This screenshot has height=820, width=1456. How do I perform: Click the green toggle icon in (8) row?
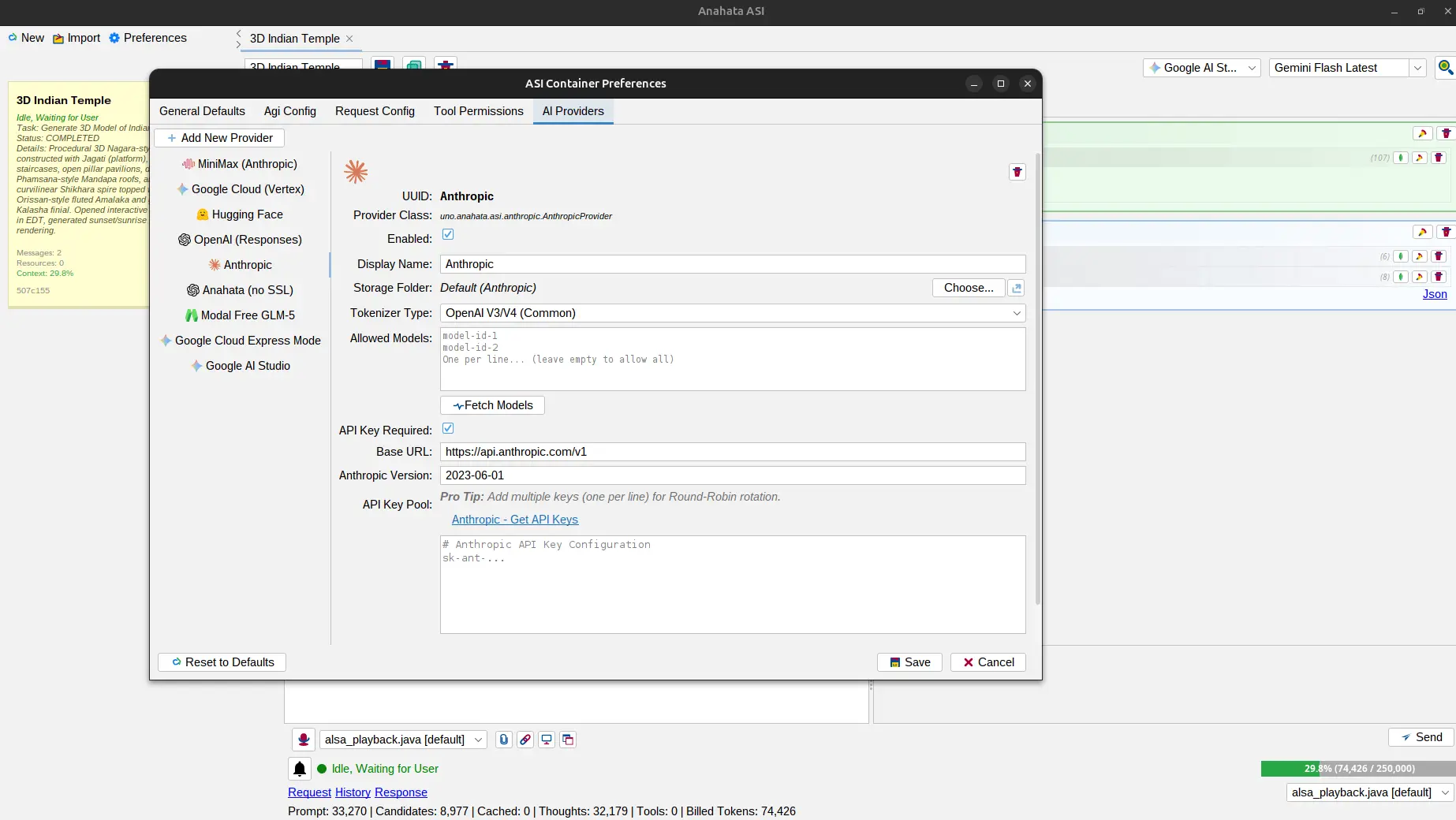tap(1401, 277)
